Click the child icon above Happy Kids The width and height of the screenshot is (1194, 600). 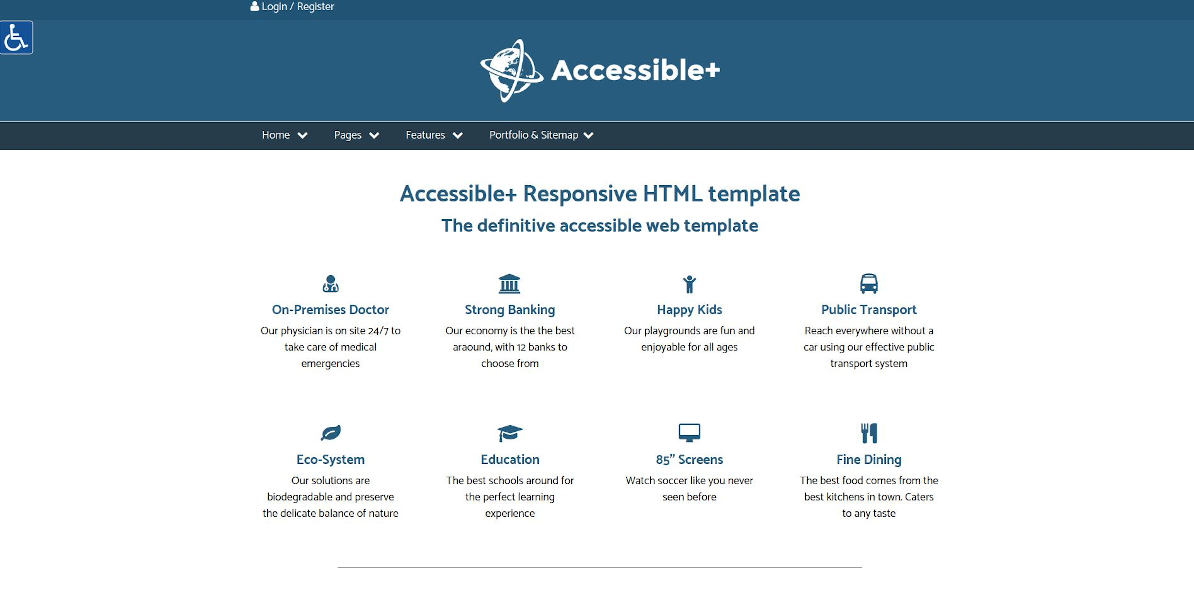point(689,284)
